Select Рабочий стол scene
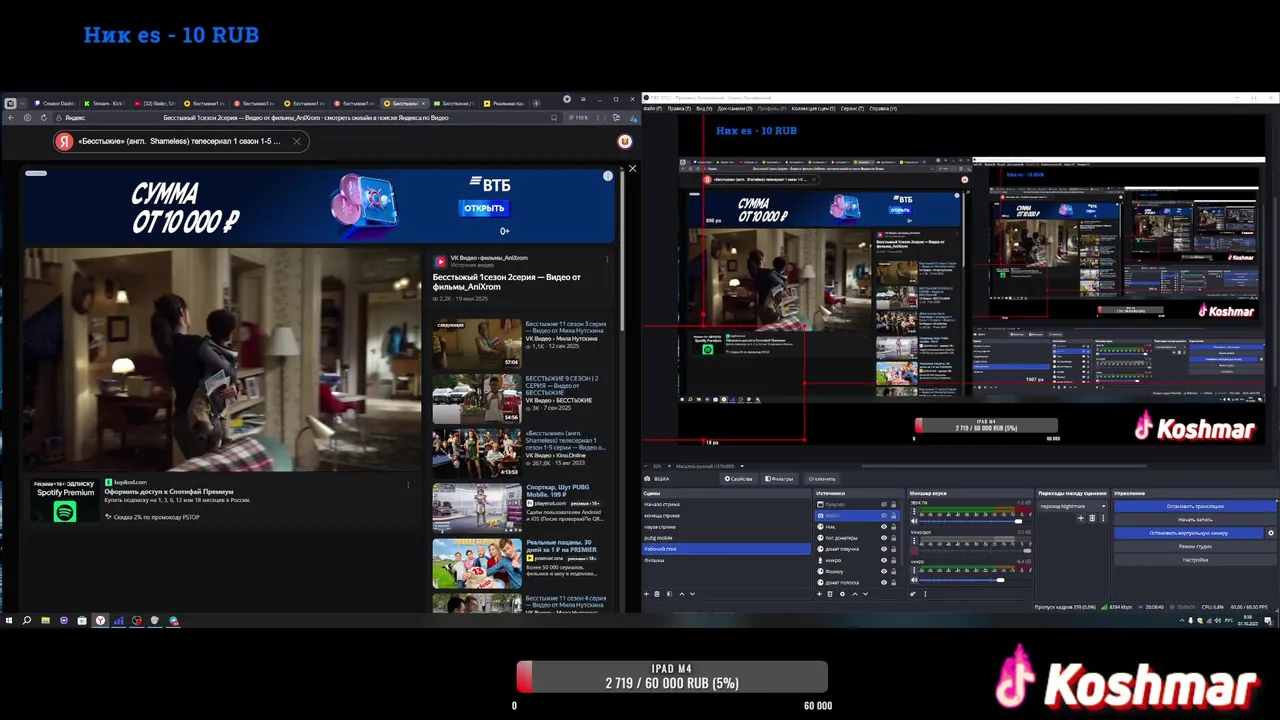Screen dimensions: 1280x720 click(726, 549)
